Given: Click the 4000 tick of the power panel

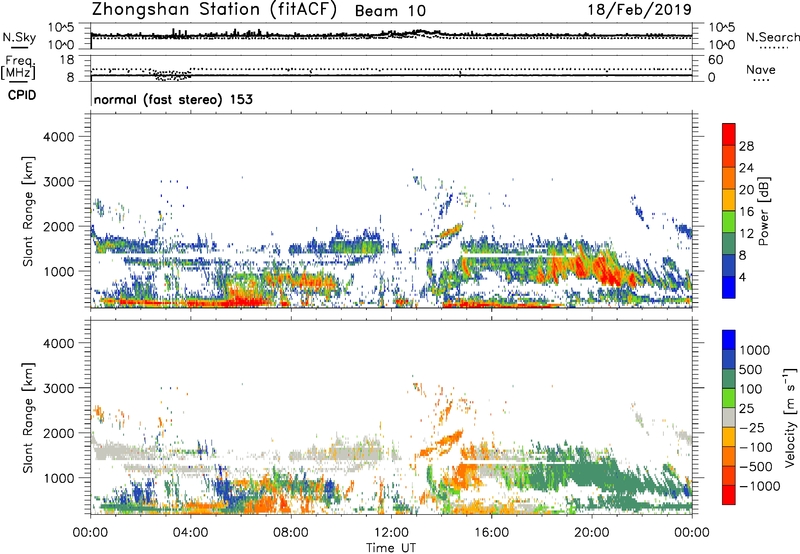Looking at the screenshot, I should click(x=58, y=137).
